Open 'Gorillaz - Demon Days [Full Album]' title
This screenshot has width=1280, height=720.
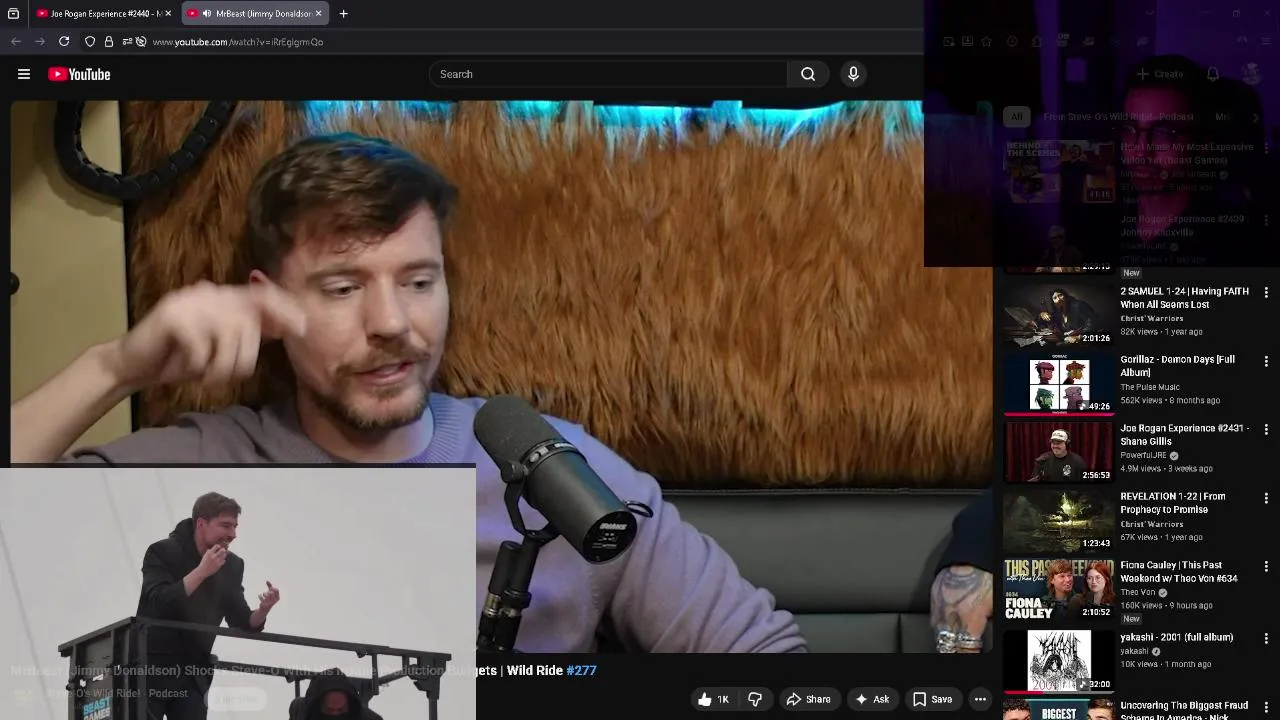coord(1177,366)
